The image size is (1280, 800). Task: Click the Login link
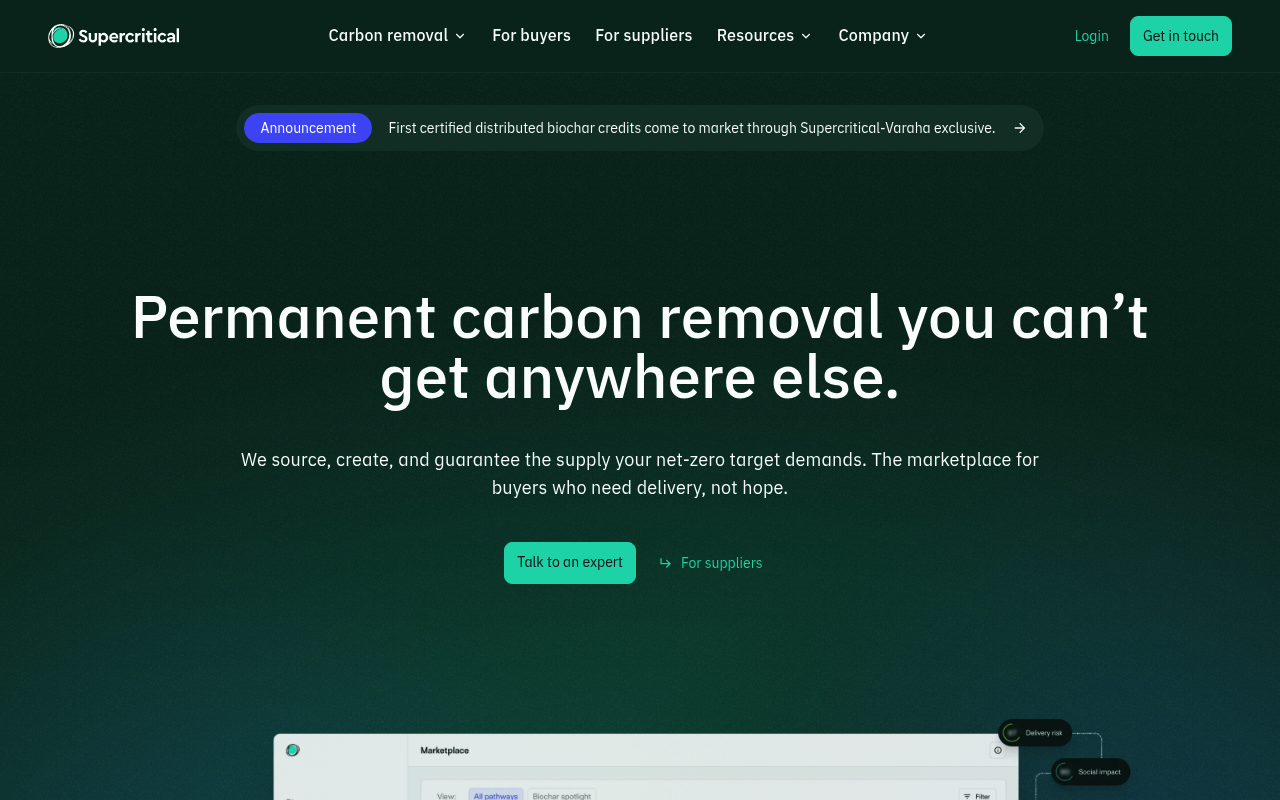pyautogui.click(x=1091, y=36)
